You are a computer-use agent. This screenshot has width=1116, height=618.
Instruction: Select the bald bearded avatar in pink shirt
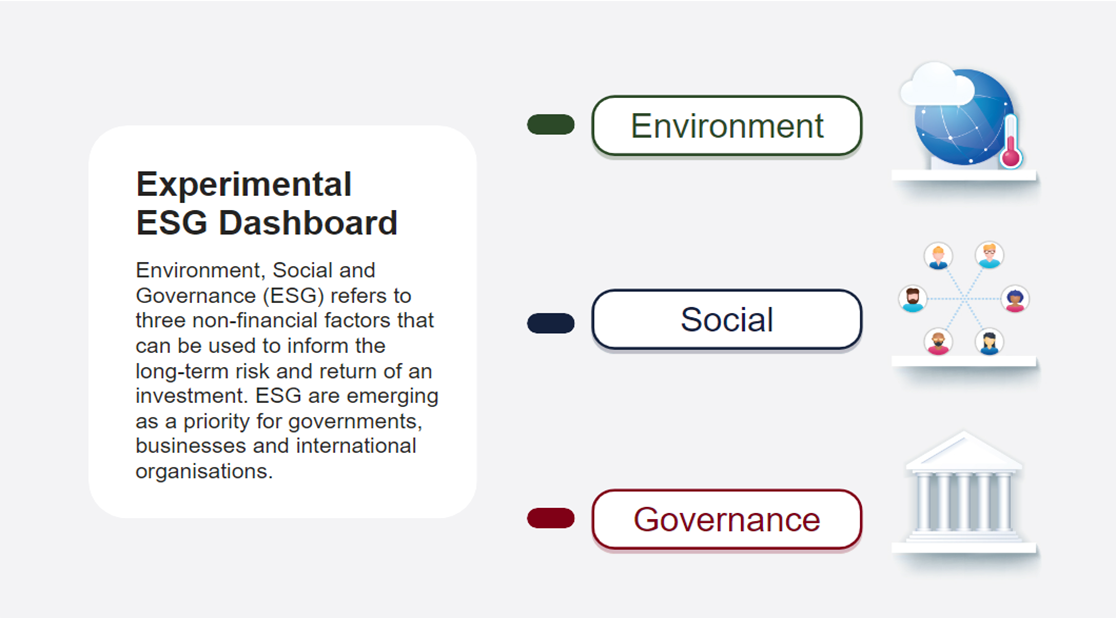pos(938,342)
